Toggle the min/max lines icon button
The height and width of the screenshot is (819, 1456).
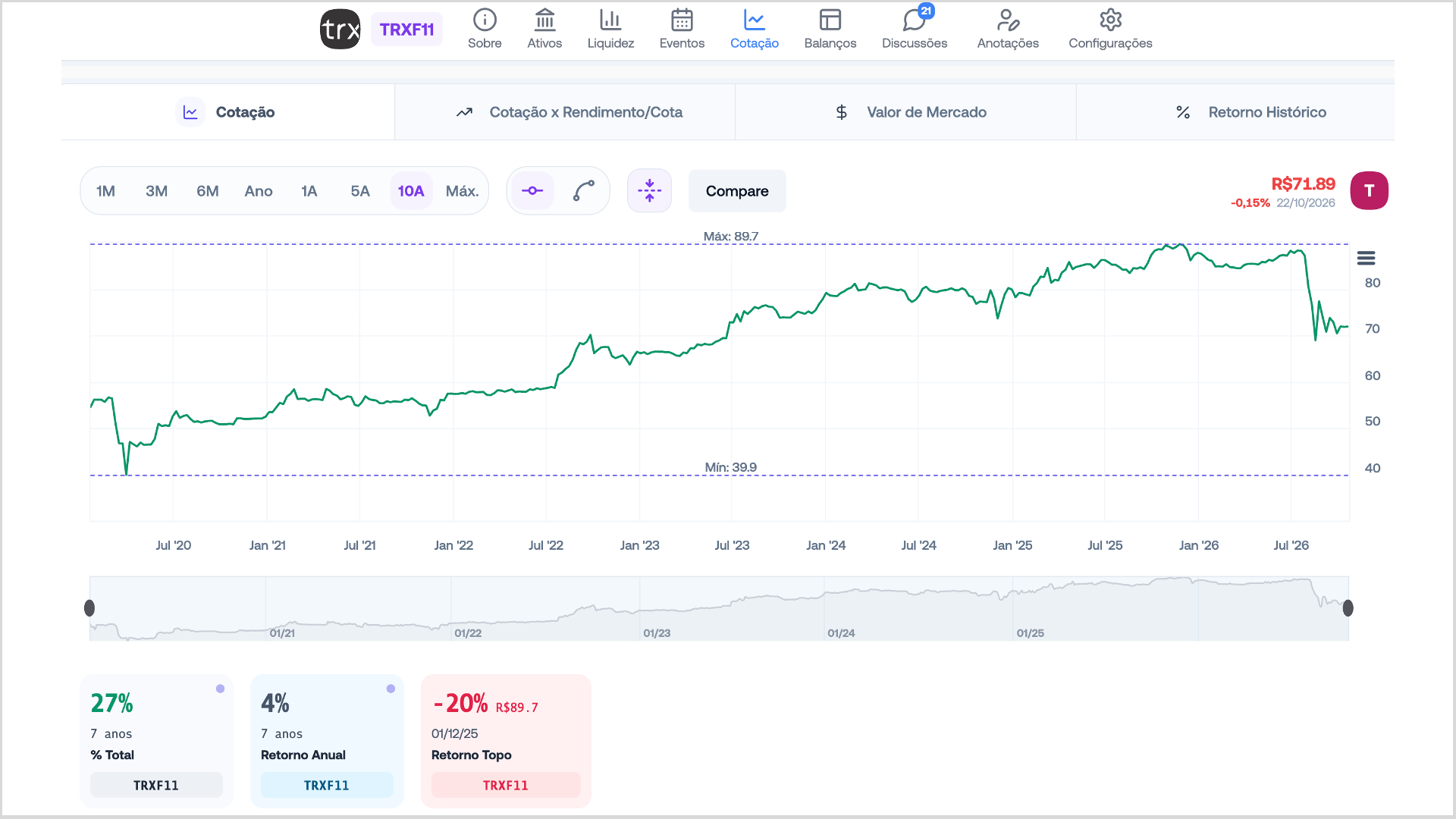(x=649, y=190)
